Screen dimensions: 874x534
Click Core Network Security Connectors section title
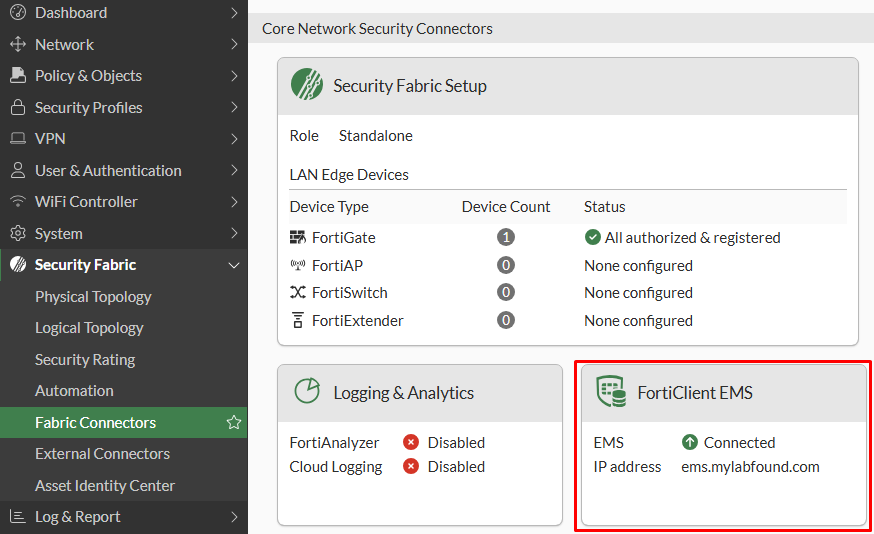pos(377,28)
